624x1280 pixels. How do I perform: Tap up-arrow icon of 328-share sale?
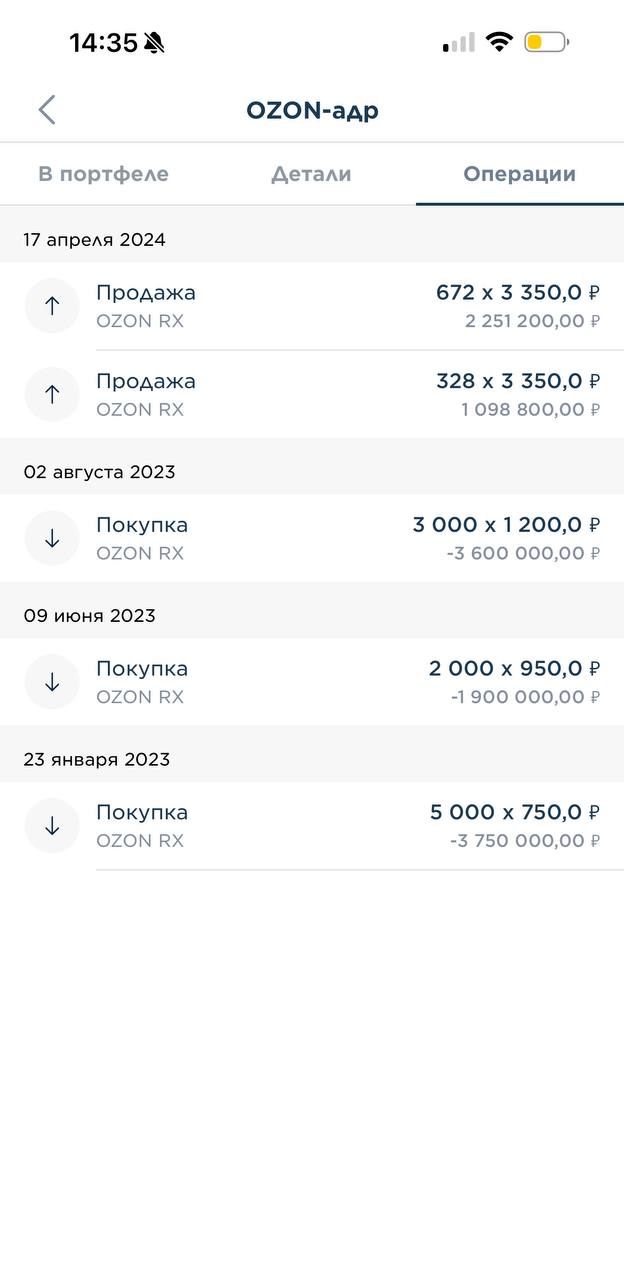pyautogui.click(x=52, y=394)
